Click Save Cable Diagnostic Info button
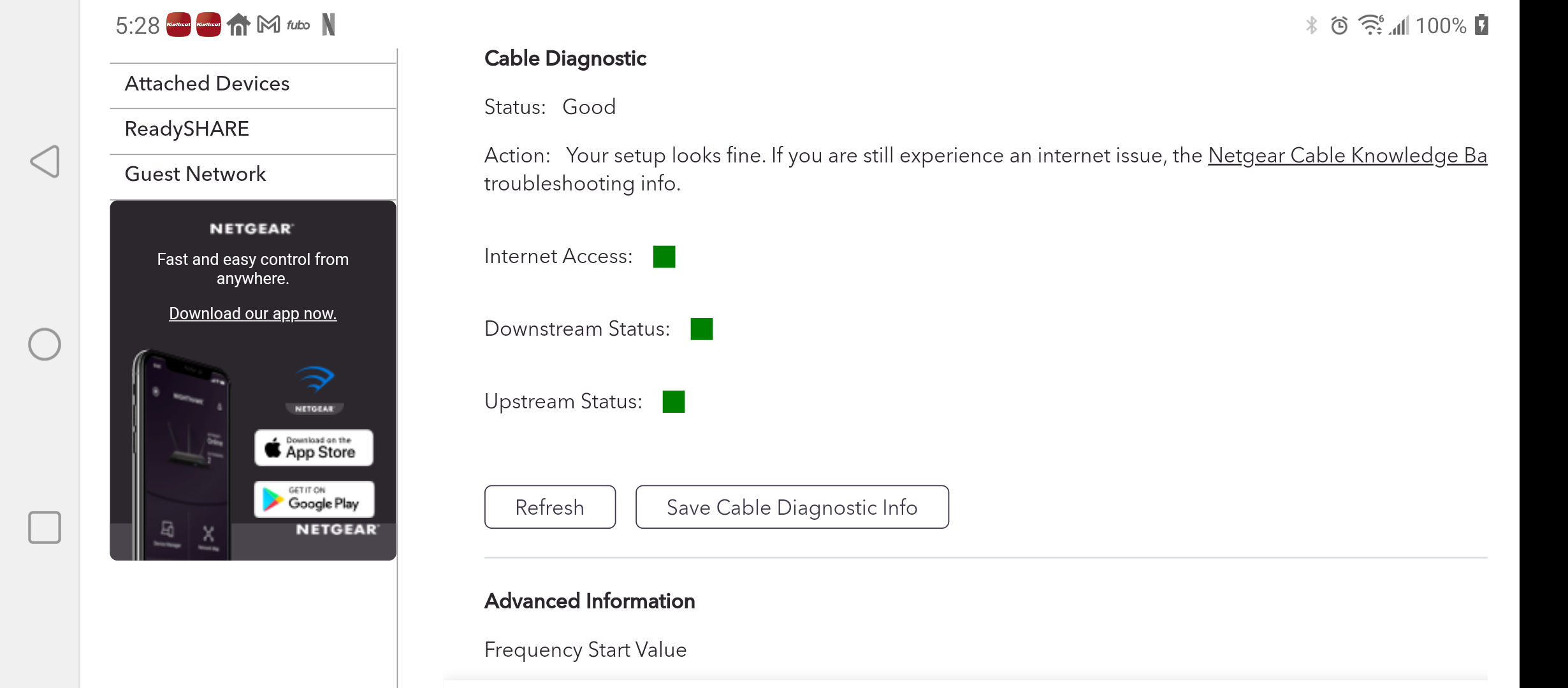 point(792,507)
